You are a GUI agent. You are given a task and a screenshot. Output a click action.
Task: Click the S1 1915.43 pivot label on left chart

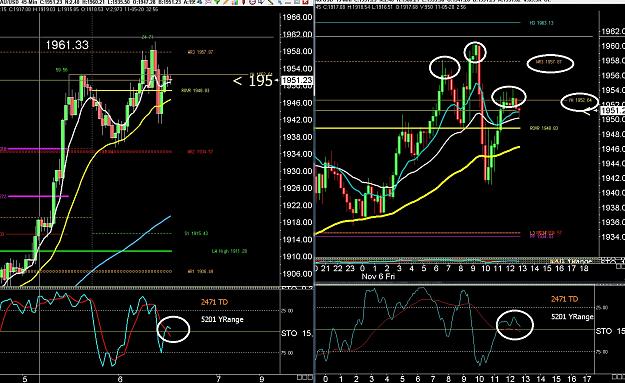[196, 234]
